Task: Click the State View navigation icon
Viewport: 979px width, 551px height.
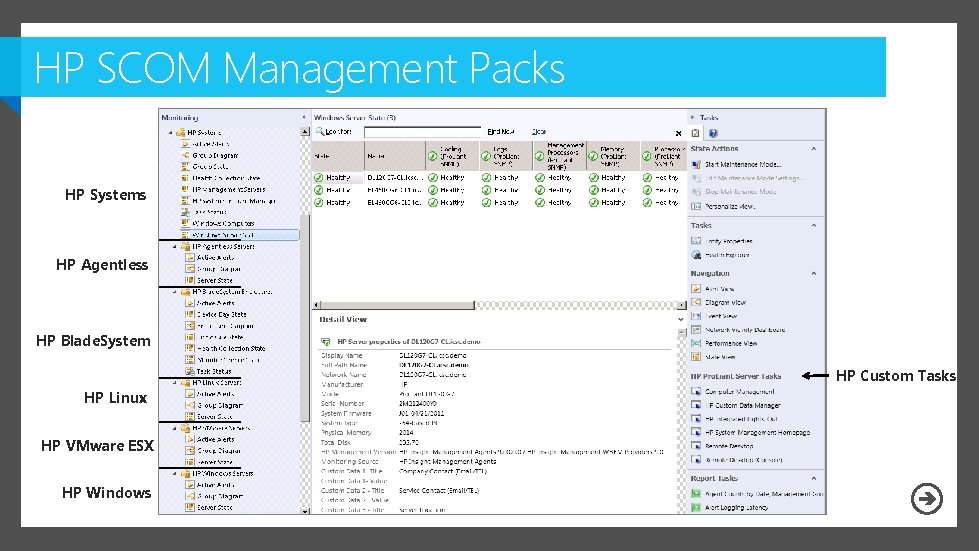Action: pos(696,357)
